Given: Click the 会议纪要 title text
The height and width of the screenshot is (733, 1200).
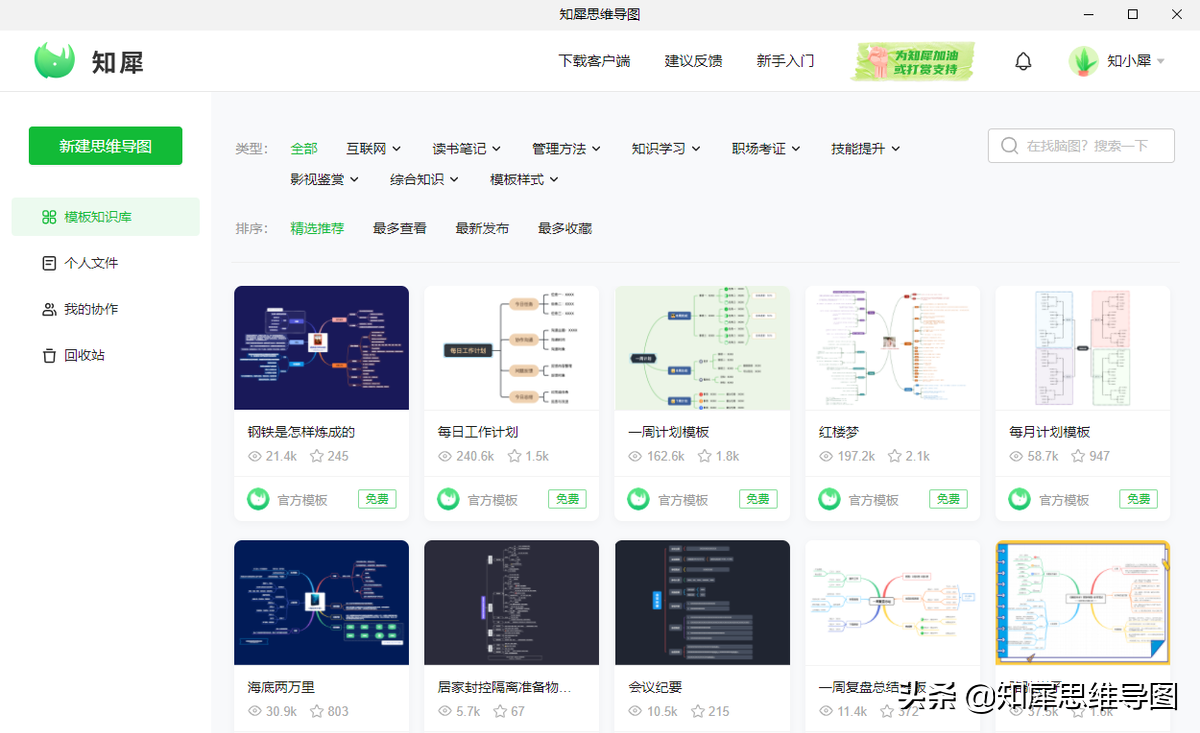Looking at the screenshot, I should (655, 687).
